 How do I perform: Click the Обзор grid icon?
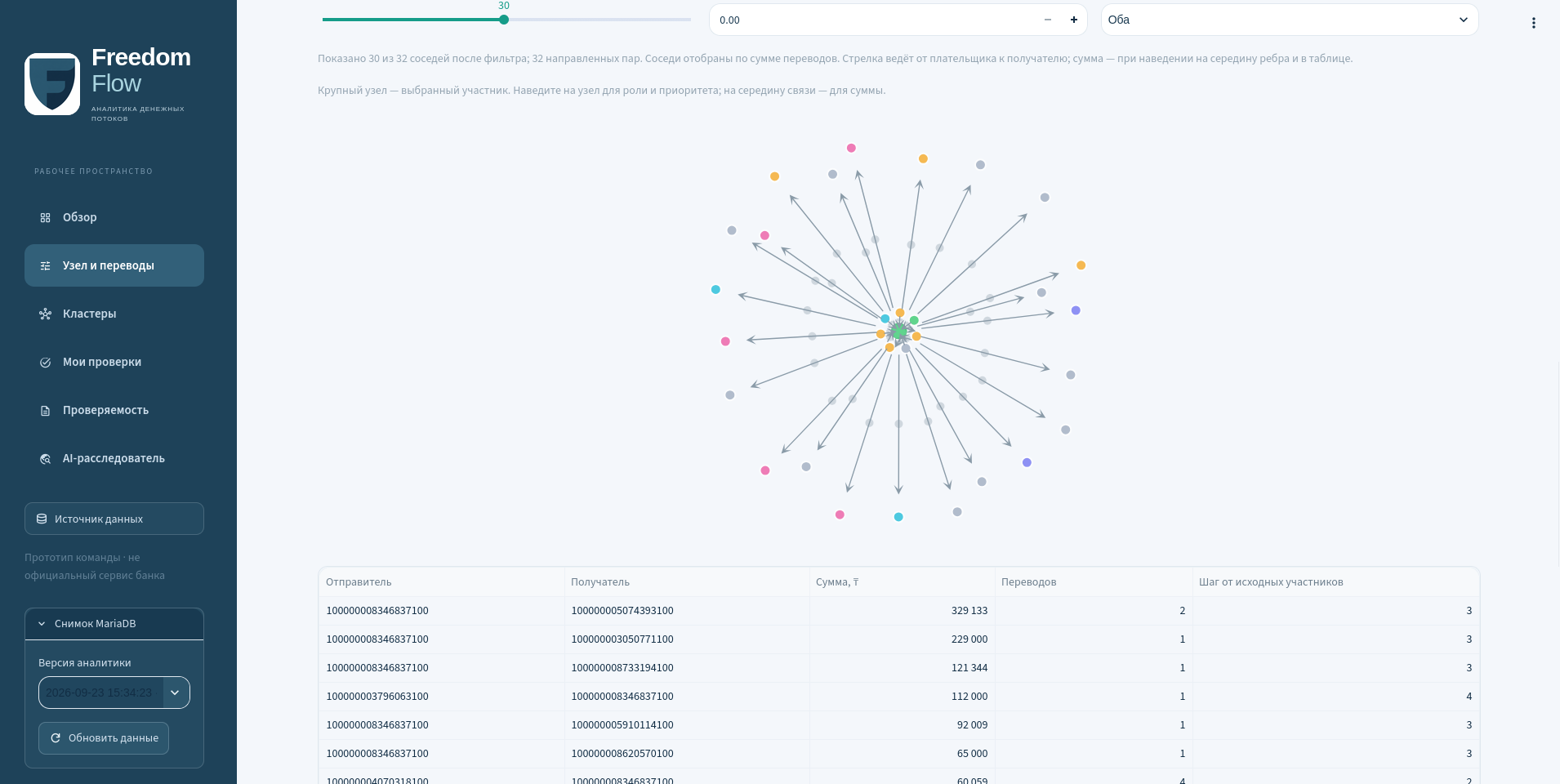(x=46, y=217)
